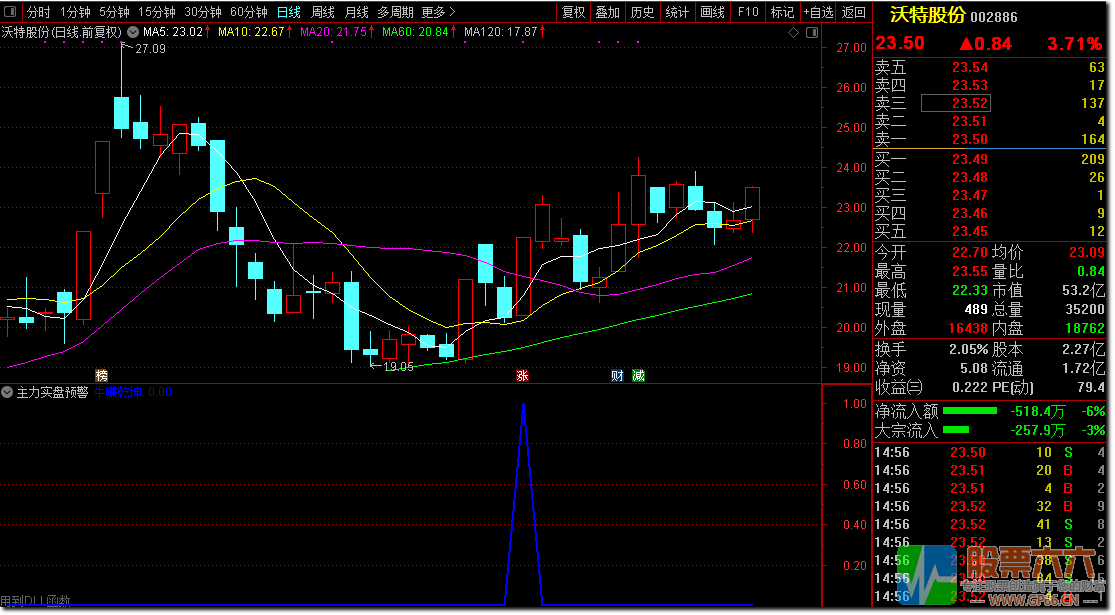Toggle 复权 price adjustment
This screenshot has height=615, width=1115.
(x=573, y=12)
